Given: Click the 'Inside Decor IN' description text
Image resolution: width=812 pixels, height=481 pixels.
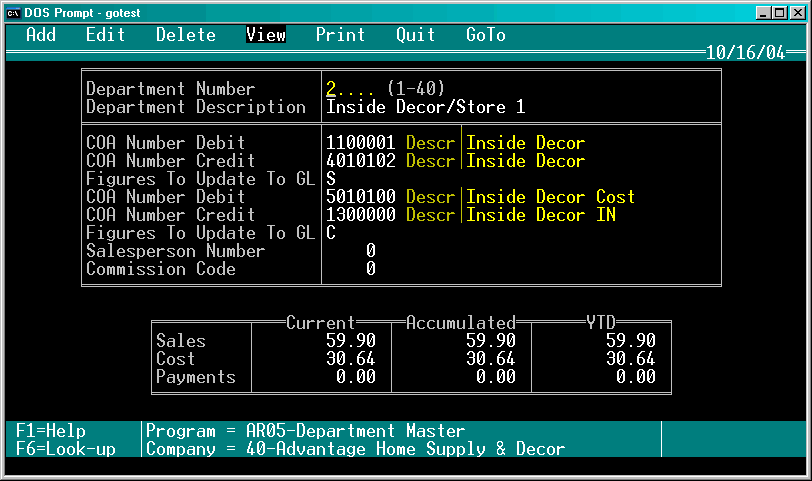Looking at the screenshot, I should click(x=541, y=215).
